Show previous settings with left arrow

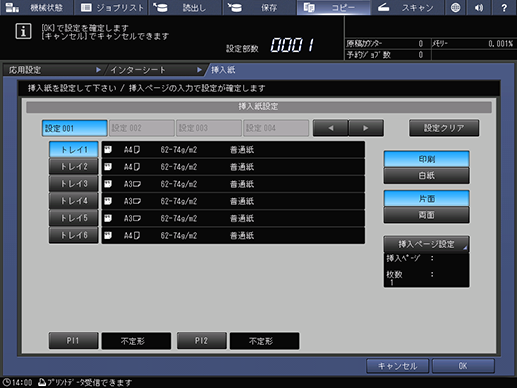pos(330,128)
